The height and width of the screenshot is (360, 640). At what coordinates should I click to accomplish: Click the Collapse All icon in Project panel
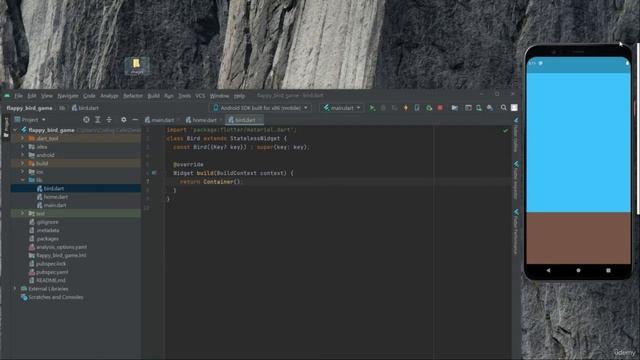[109, 120]
